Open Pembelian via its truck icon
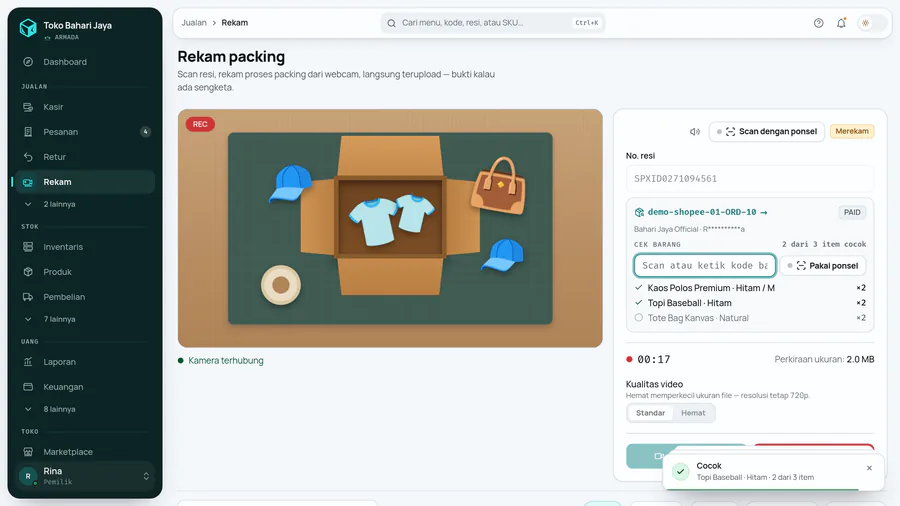Image resolution: width=900 pixels, height=506 pixels. (x=28, y=297)
